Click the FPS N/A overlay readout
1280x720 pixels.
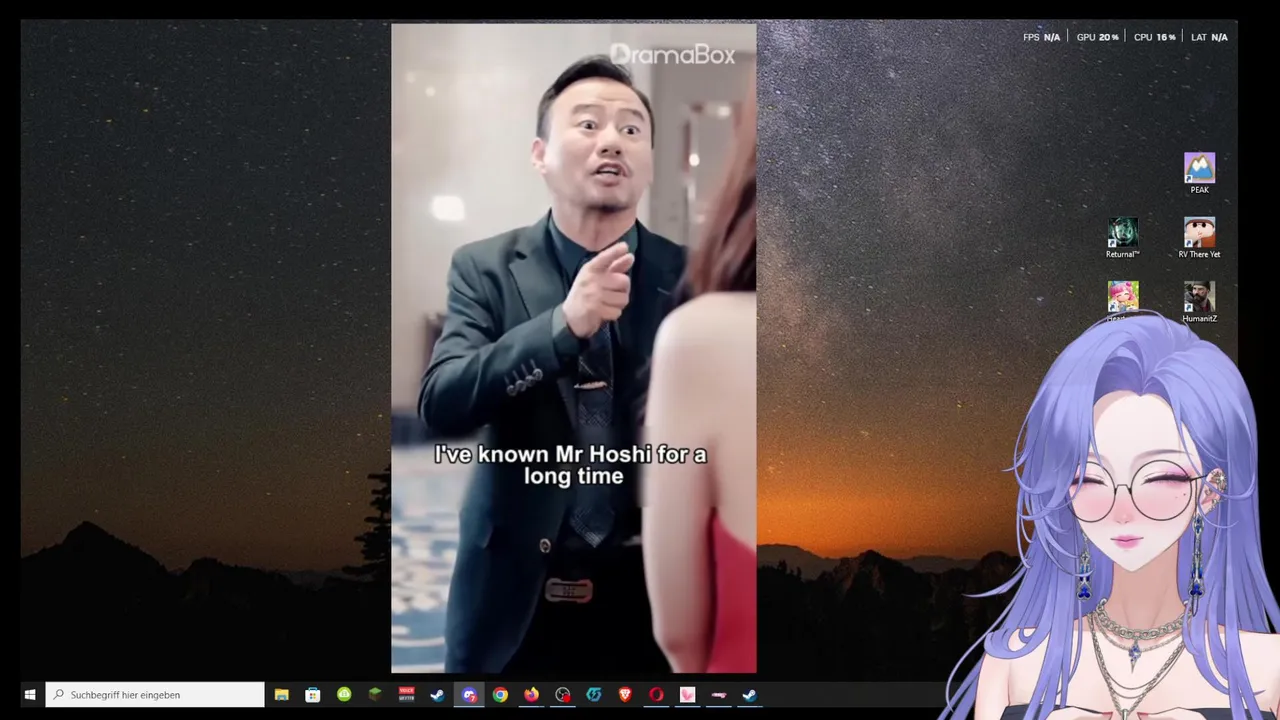point(1041,37)
